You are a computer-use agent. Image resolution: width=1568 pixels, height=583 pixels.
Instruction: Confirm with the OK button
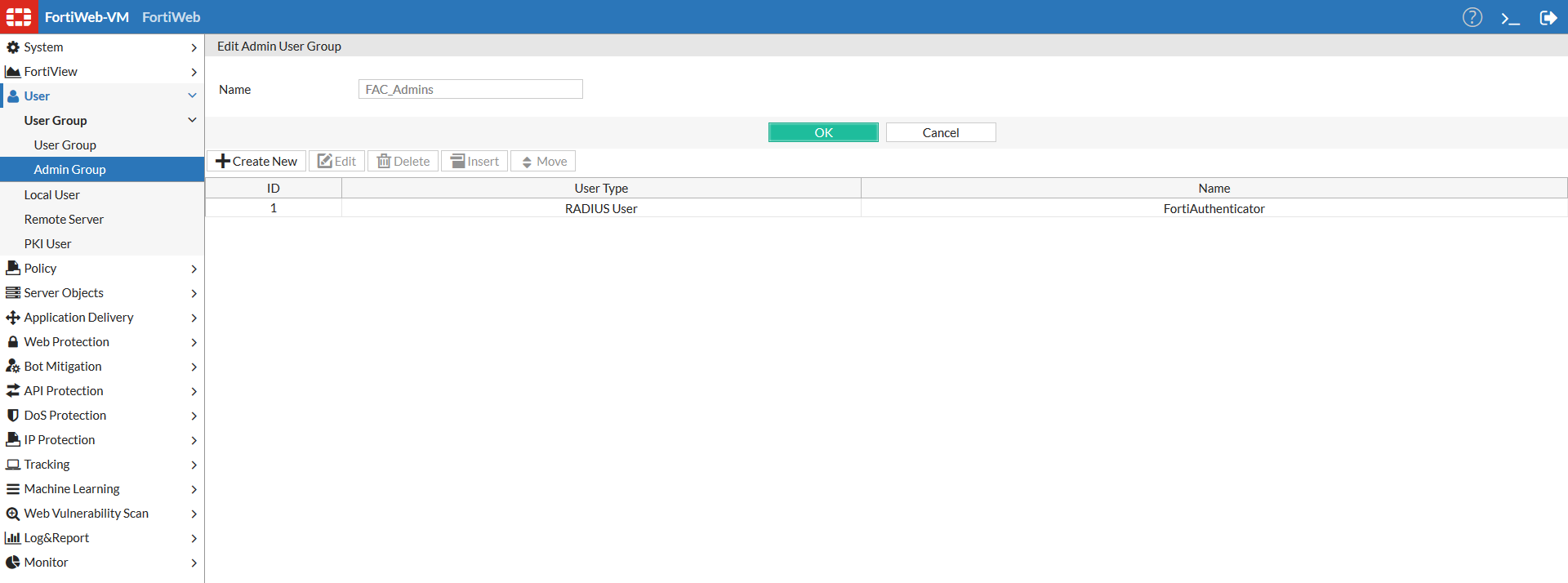coord(823,132)
